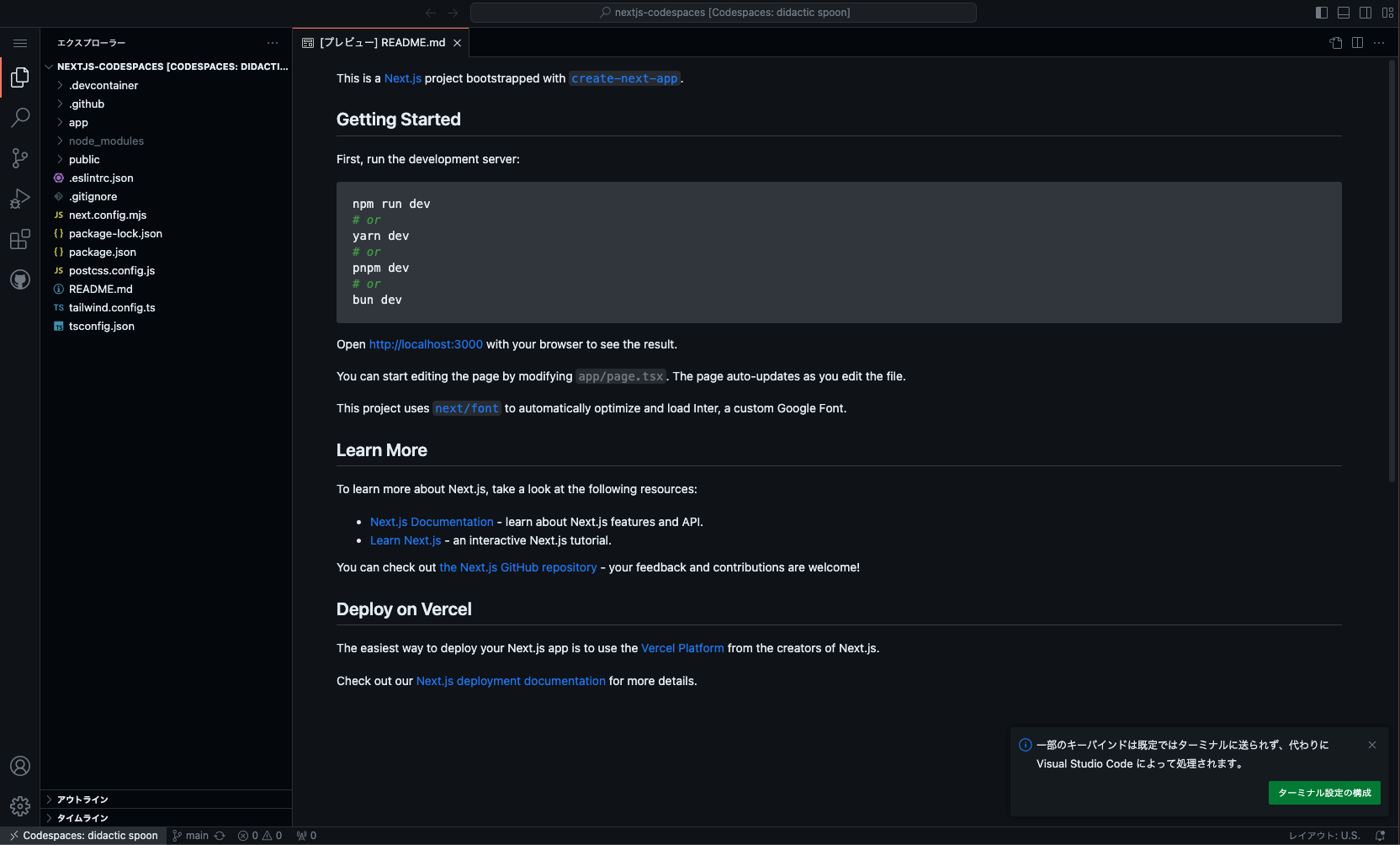Image resolution: width=1400 pixels, height=845 pixels.
Task: Expand the .github folder
Action: [167, 104]
